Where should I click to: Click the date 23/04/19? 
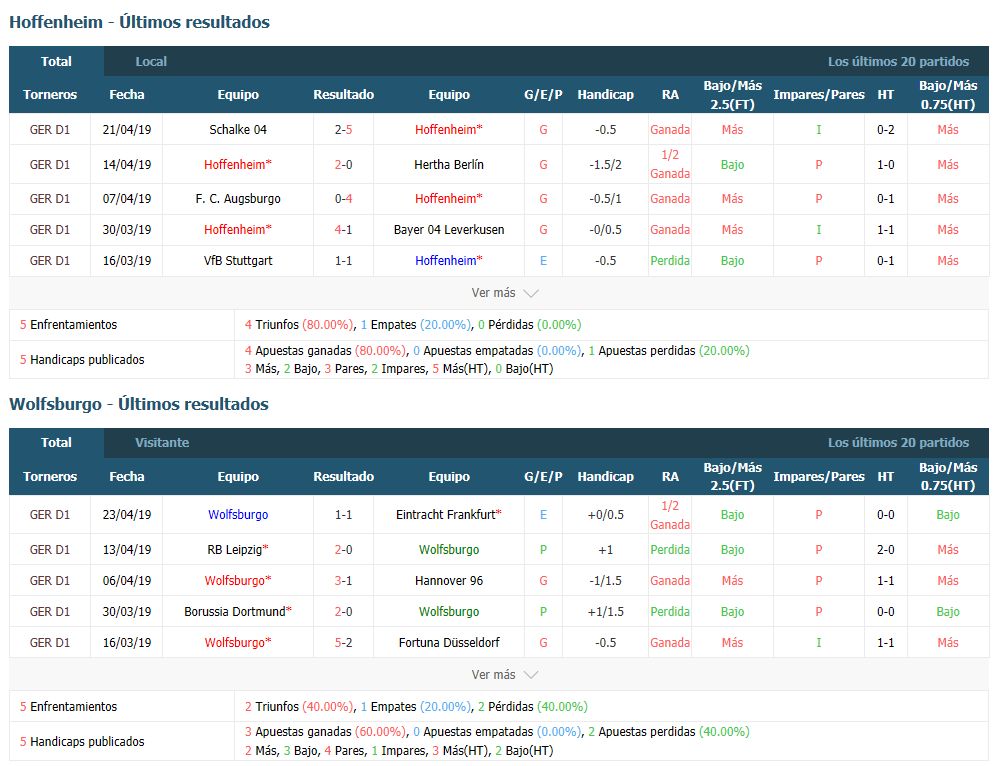127,515
